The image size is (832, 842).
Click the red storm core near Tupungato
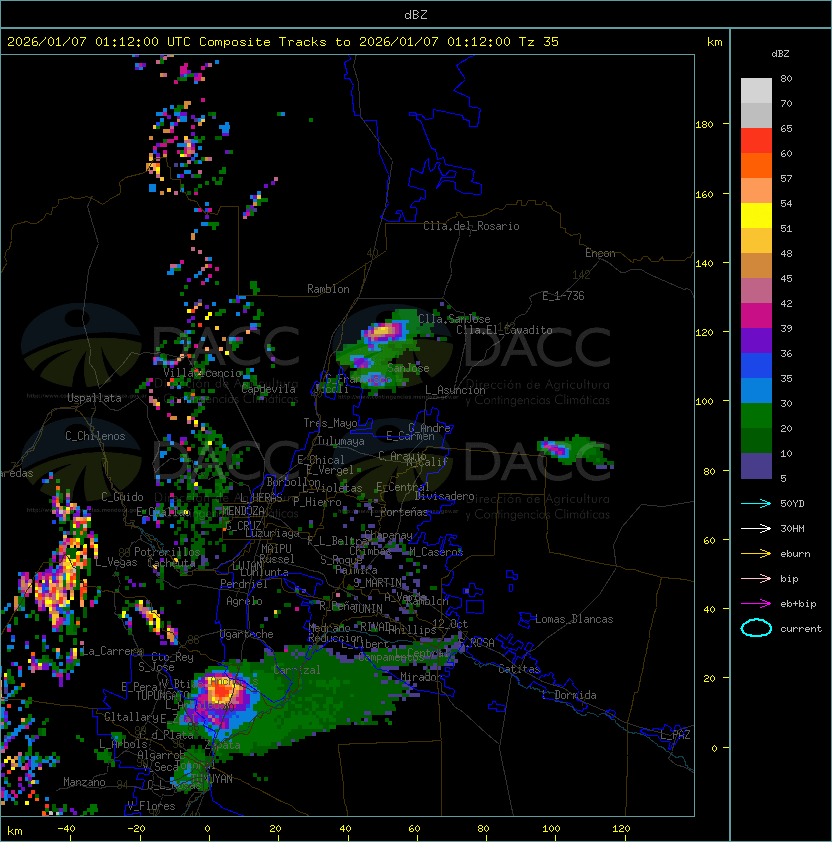click(x=221, y=692)
